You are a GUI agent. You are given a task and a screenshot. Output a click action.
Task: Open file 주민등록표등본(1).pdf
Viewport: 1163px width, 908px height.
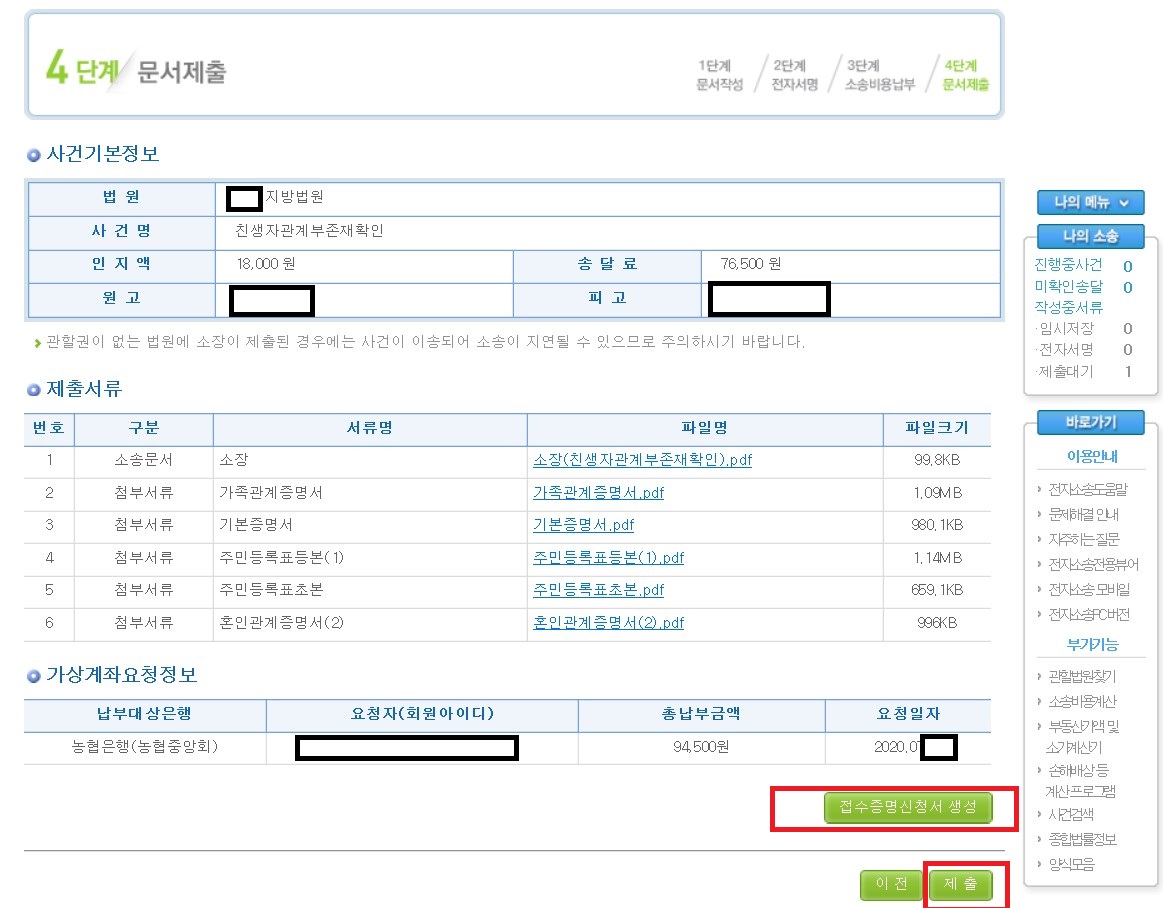[608, 558]
